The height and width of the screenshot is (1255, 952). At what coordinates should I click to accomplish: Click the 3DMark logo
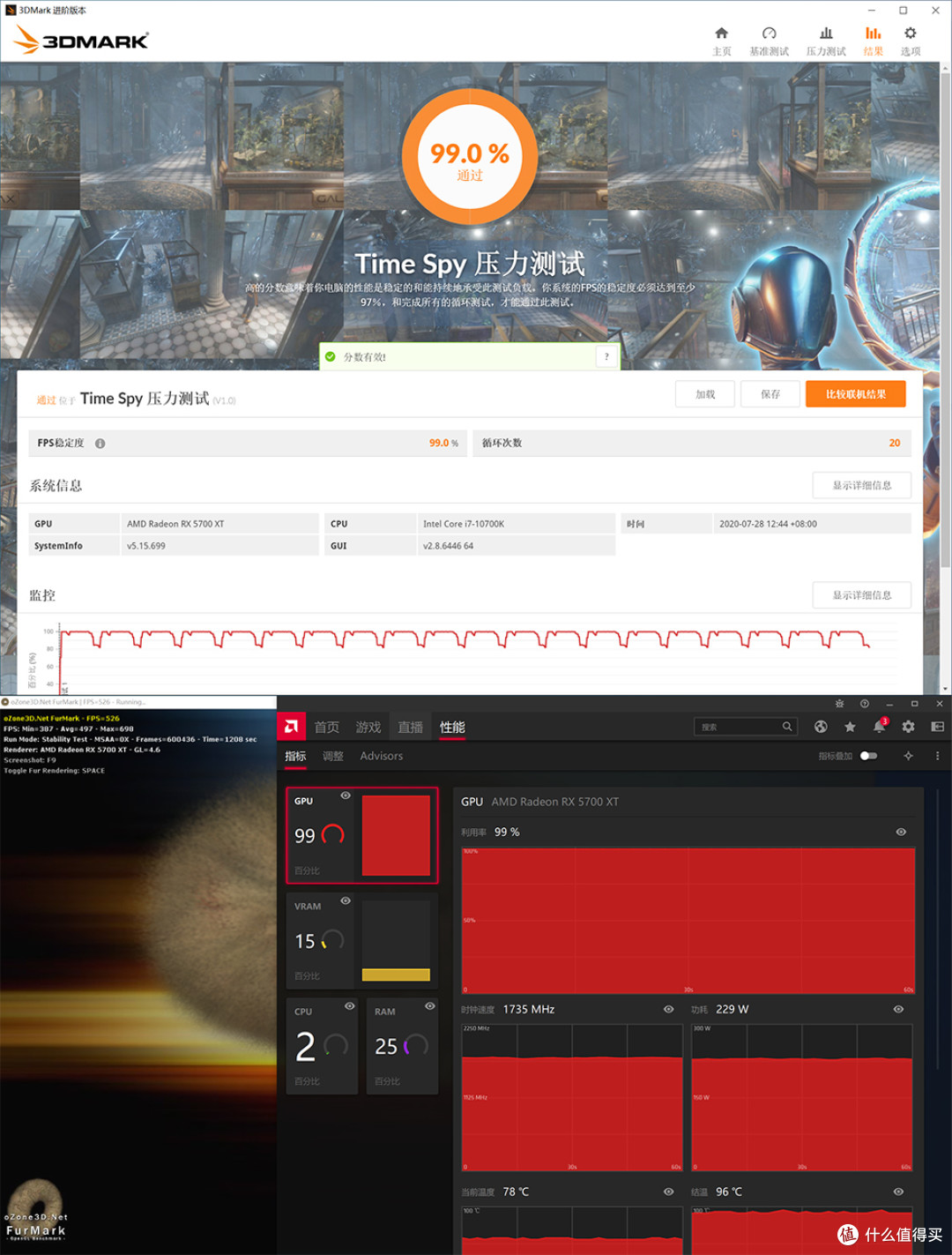tap(81, 40)
